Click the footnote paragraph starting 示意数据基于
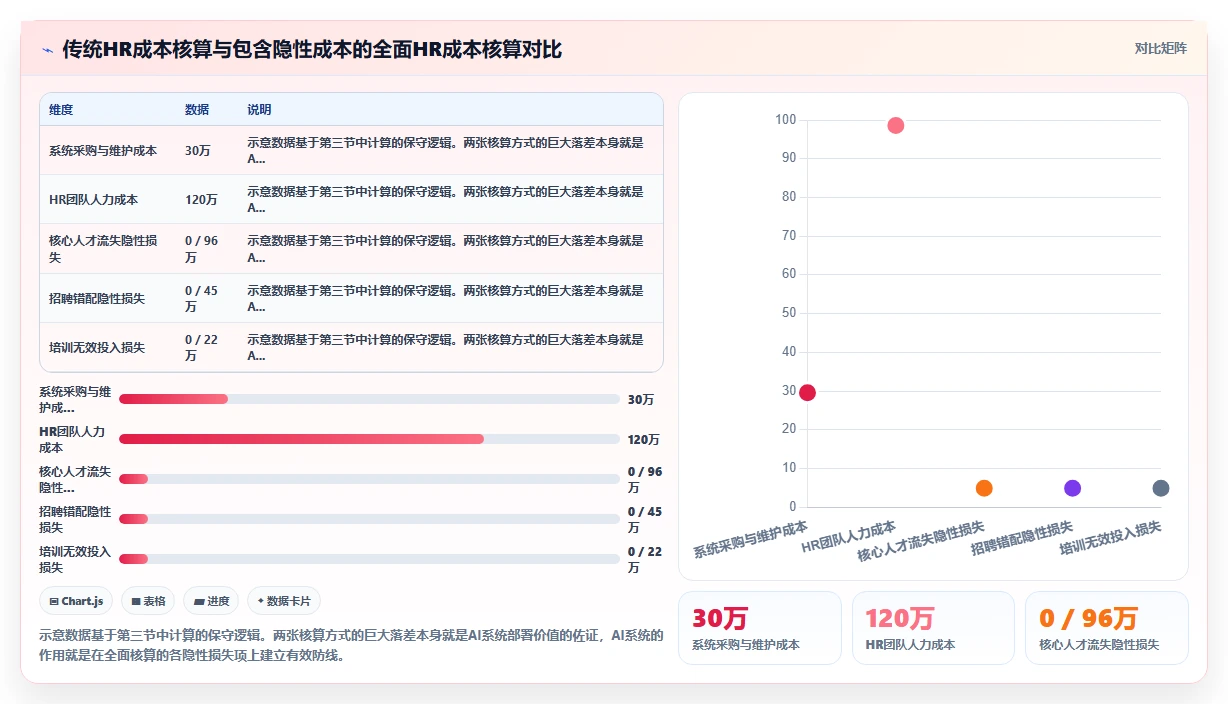 [x=350, y=646]
